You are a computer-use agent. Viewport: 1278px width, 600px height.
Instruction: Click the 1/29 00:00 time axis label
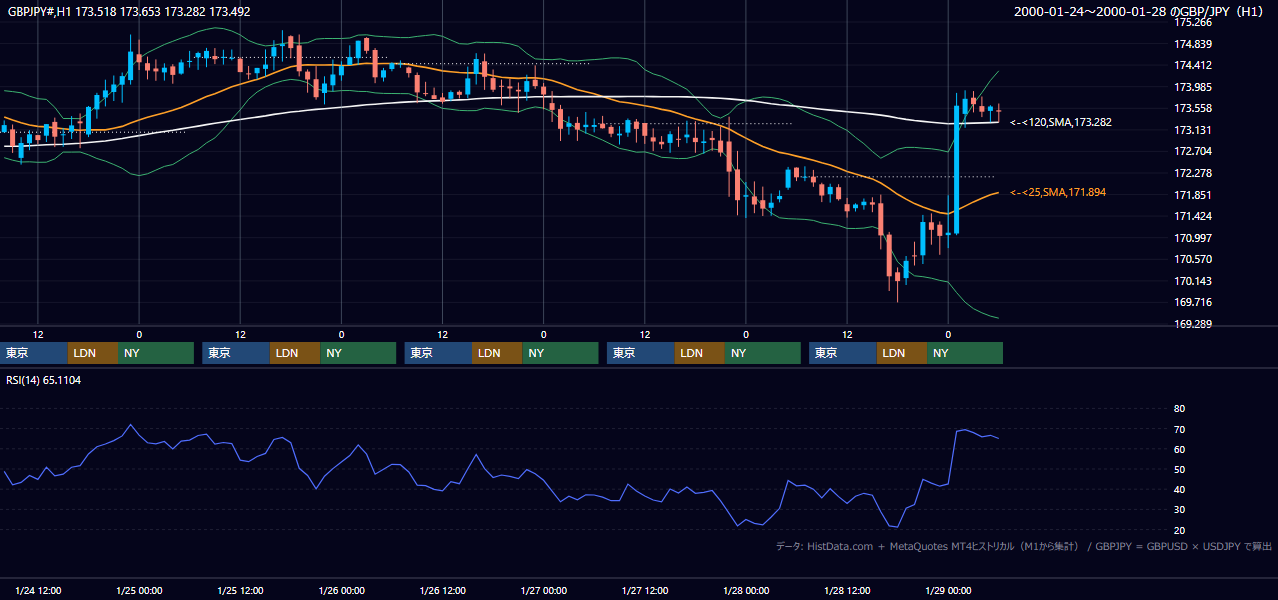tap(948, 591)
